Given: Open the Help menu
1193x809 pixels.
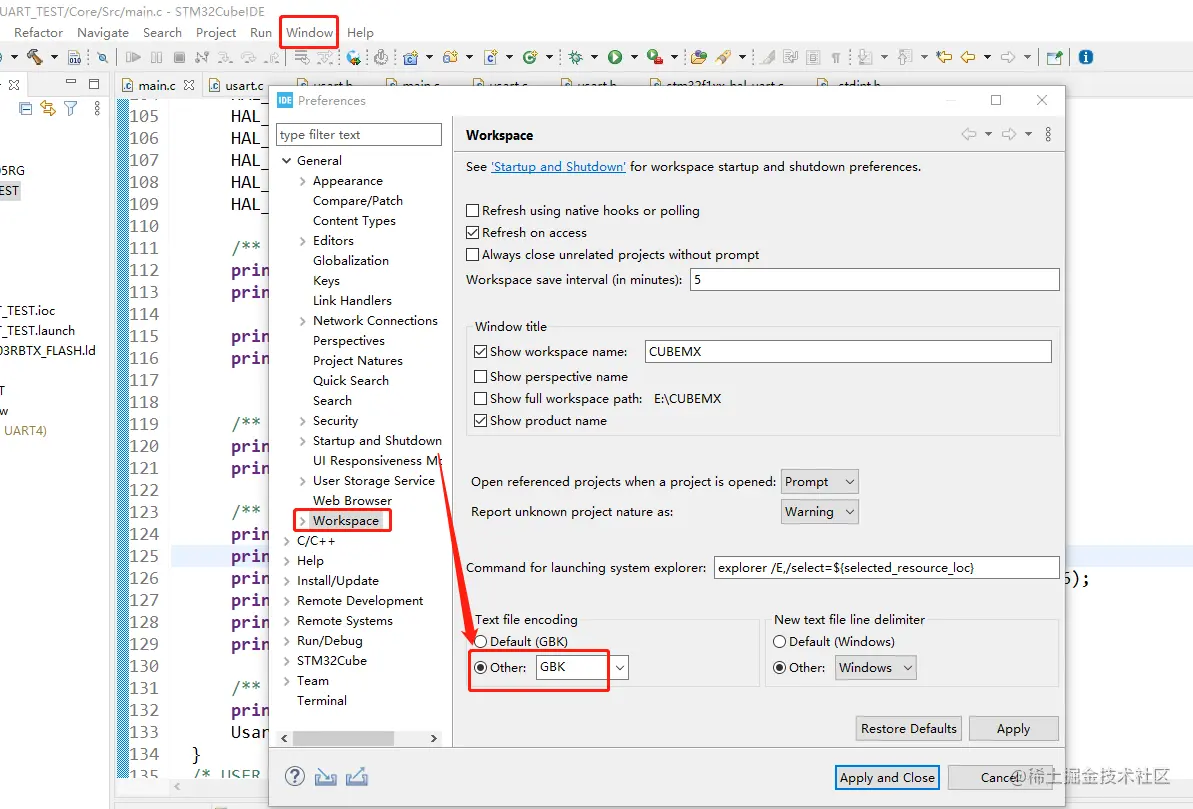Looking at the screenshot, I should coord(360,33).
